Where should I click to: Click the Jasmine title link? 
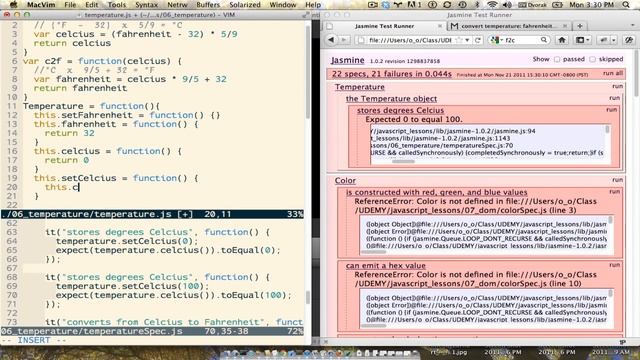click(x=347, y=60)
